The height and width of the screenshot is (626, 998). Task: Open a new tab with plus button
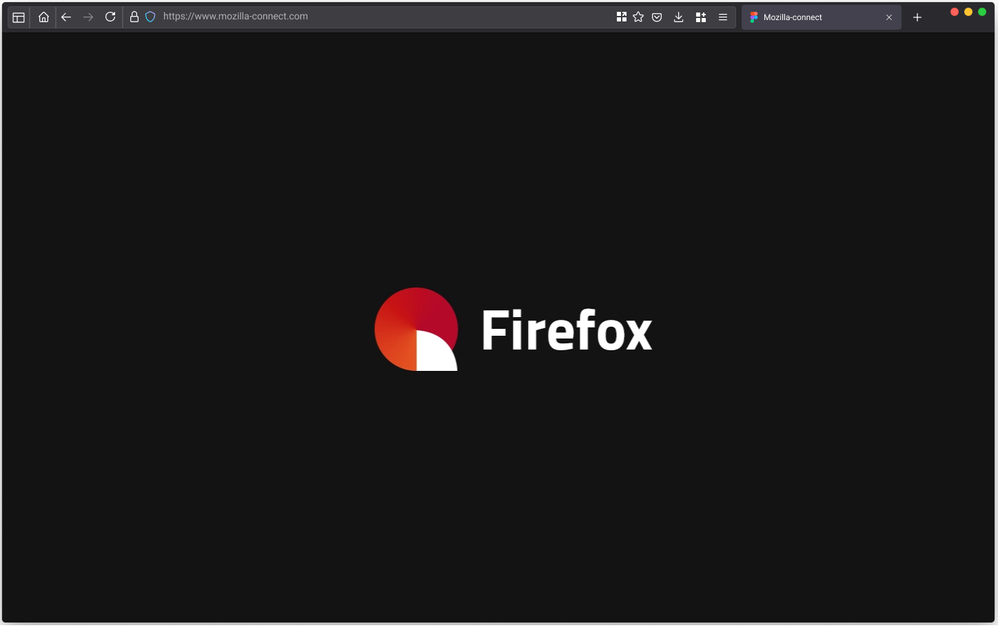pos(917,17)
